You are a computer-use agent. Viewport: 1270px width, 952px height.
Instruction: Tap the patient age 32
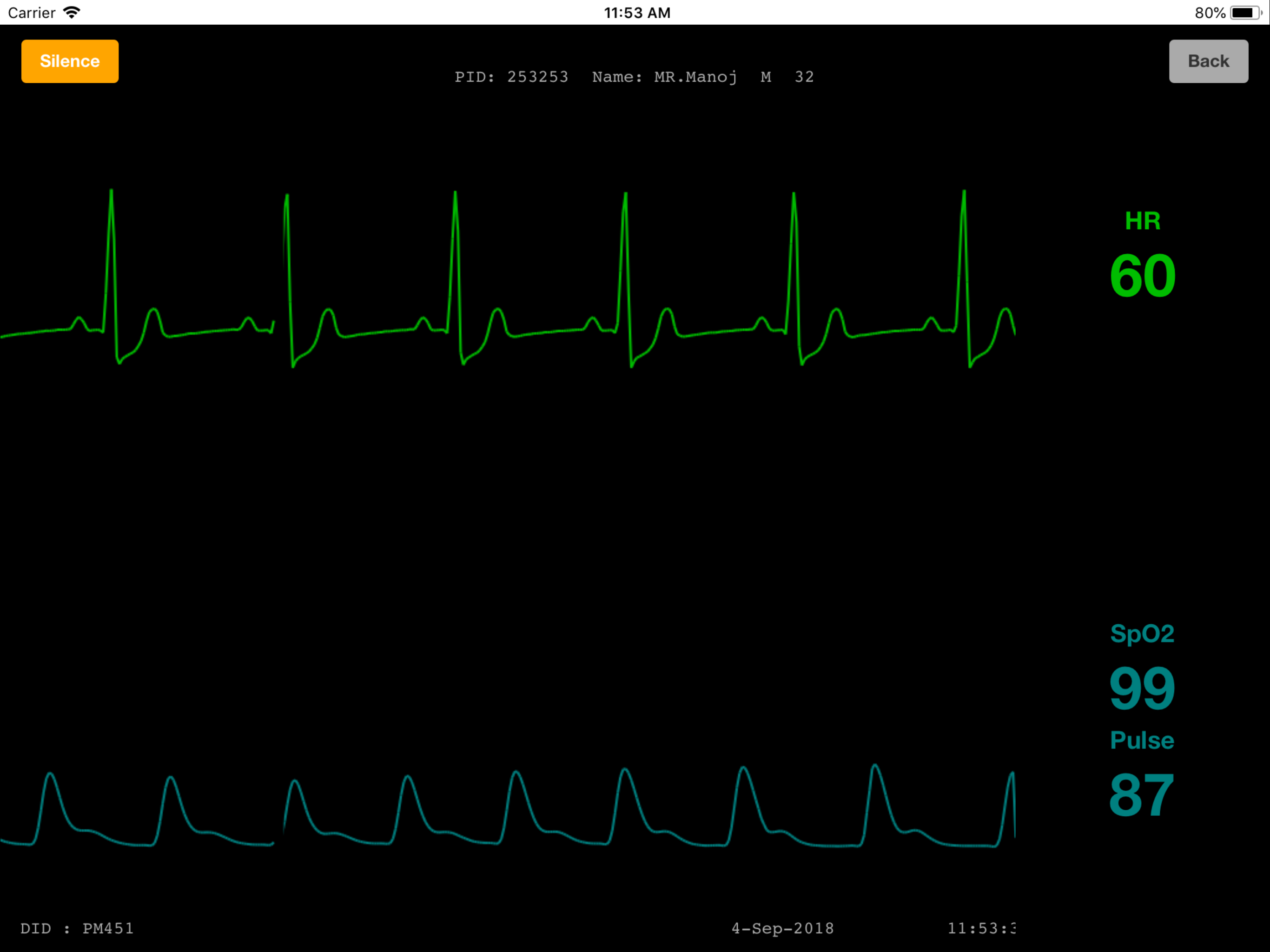pyautogui.click(x=804, y=77)
